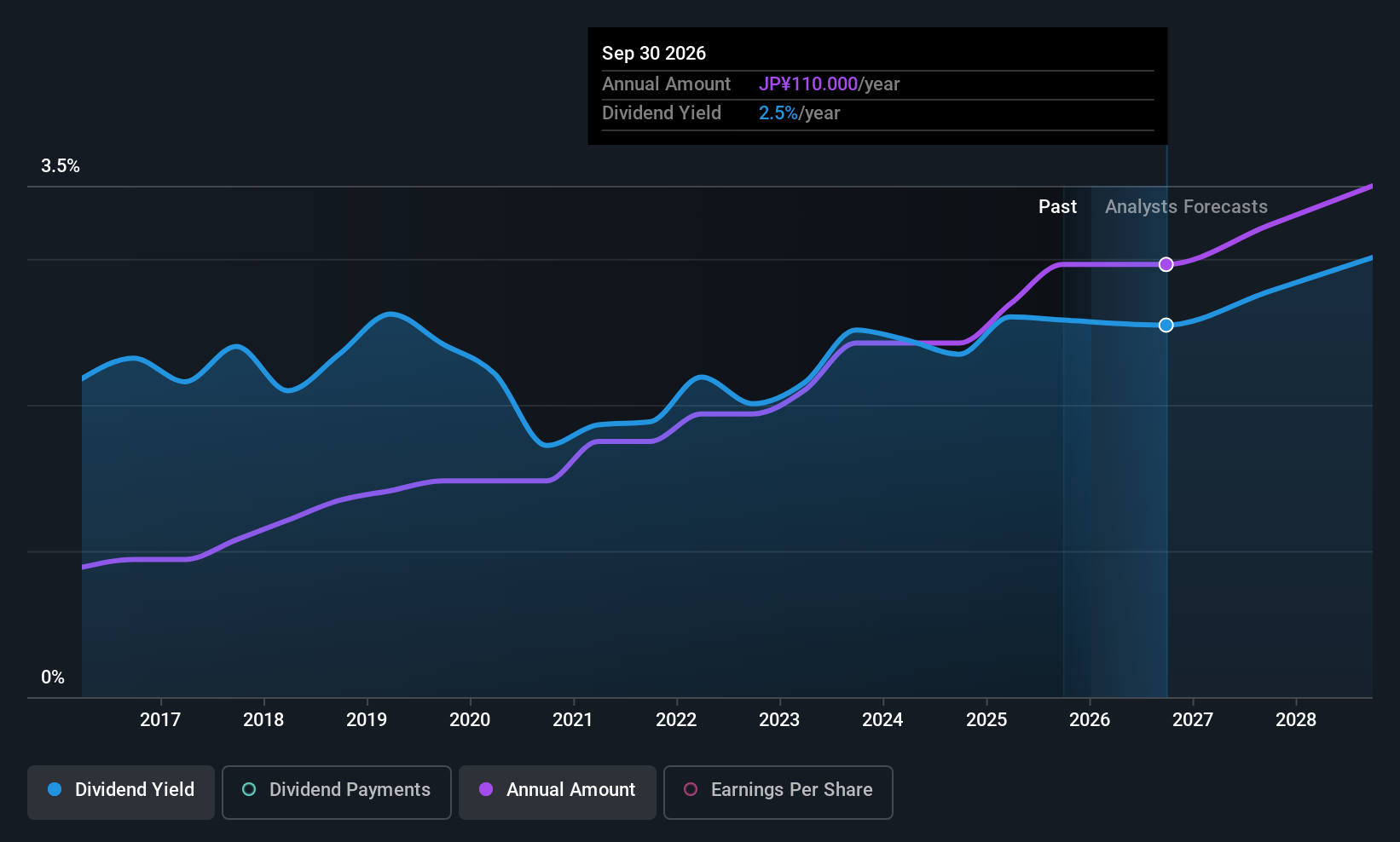This screenshot has height=842, width=1400.
Task: Click the 2026 x-axis year label
Action: [x=1090, y=720]
